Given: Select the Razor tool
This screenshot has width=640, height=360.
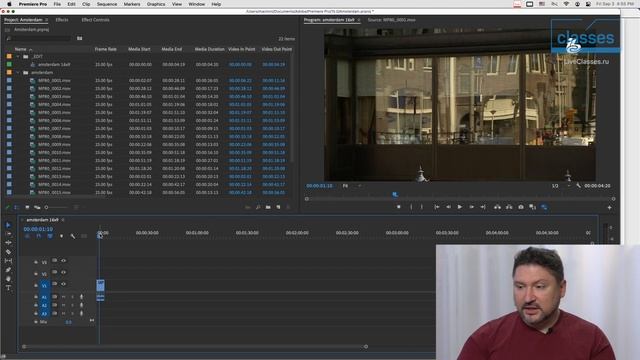Looking at the screenshot, I should 8,252.
